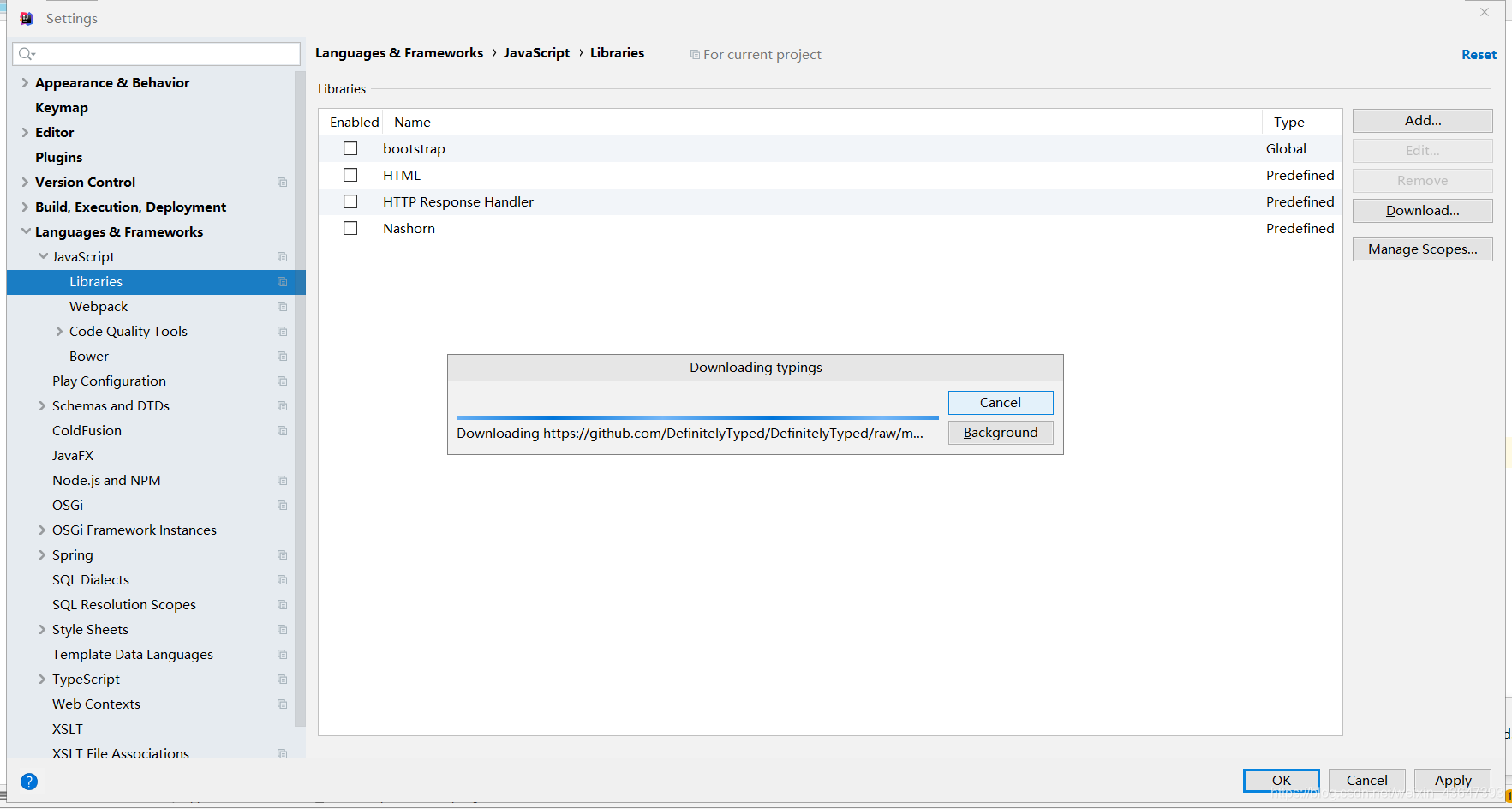Enable the HTML library checkbox

click(x=350, y=175)
